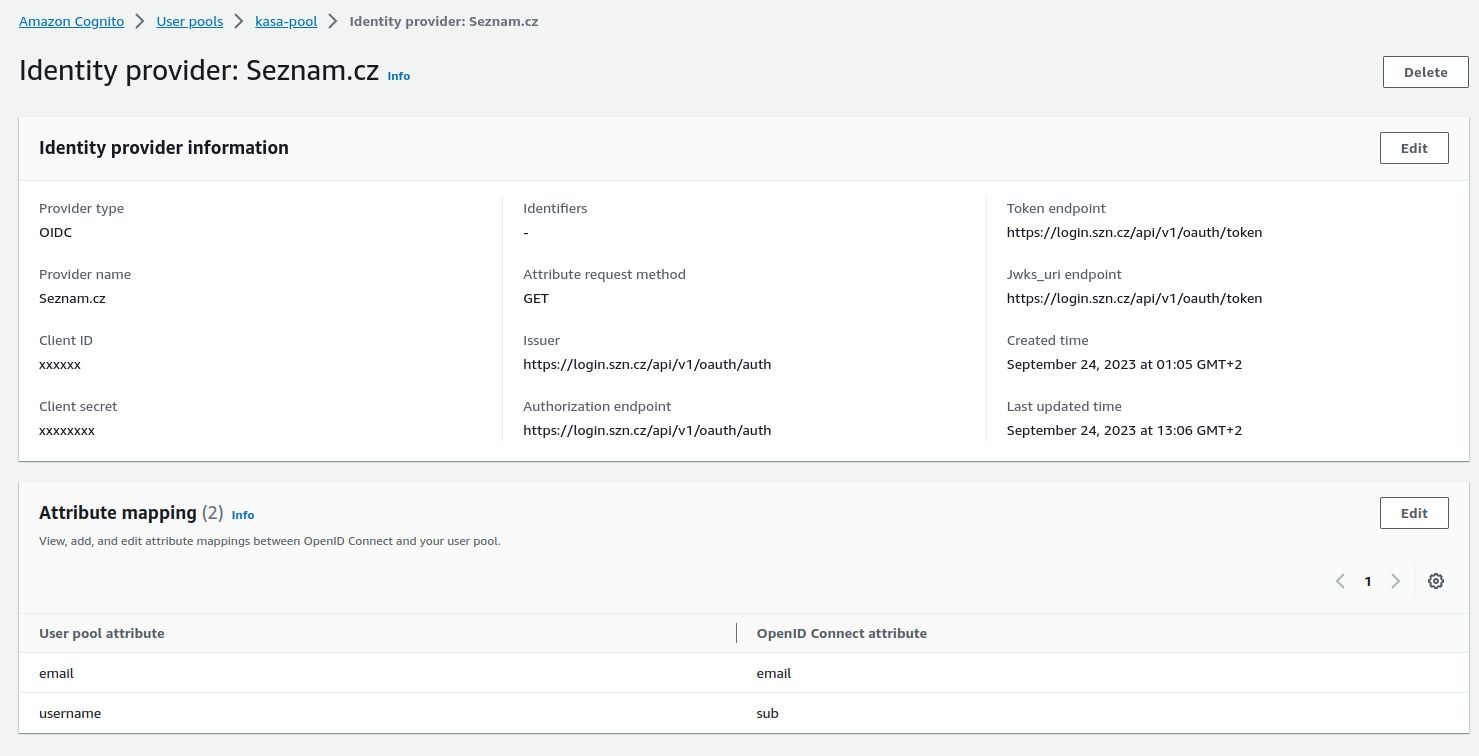Select the Last updated time value 13:06
This screenshot has width=1479, height=756.
coord(1125,430)
